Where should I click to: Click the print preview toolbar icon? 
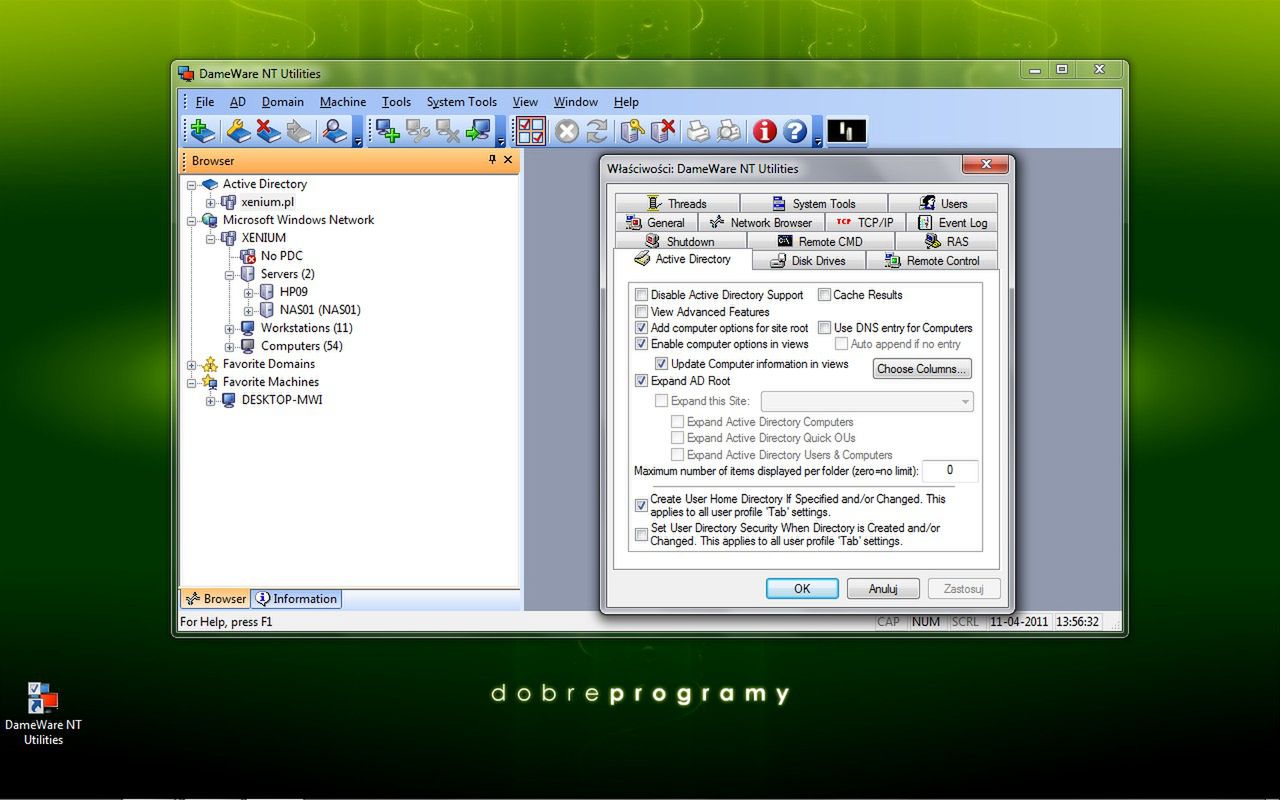pyautogui.click(x=729, y=131)
